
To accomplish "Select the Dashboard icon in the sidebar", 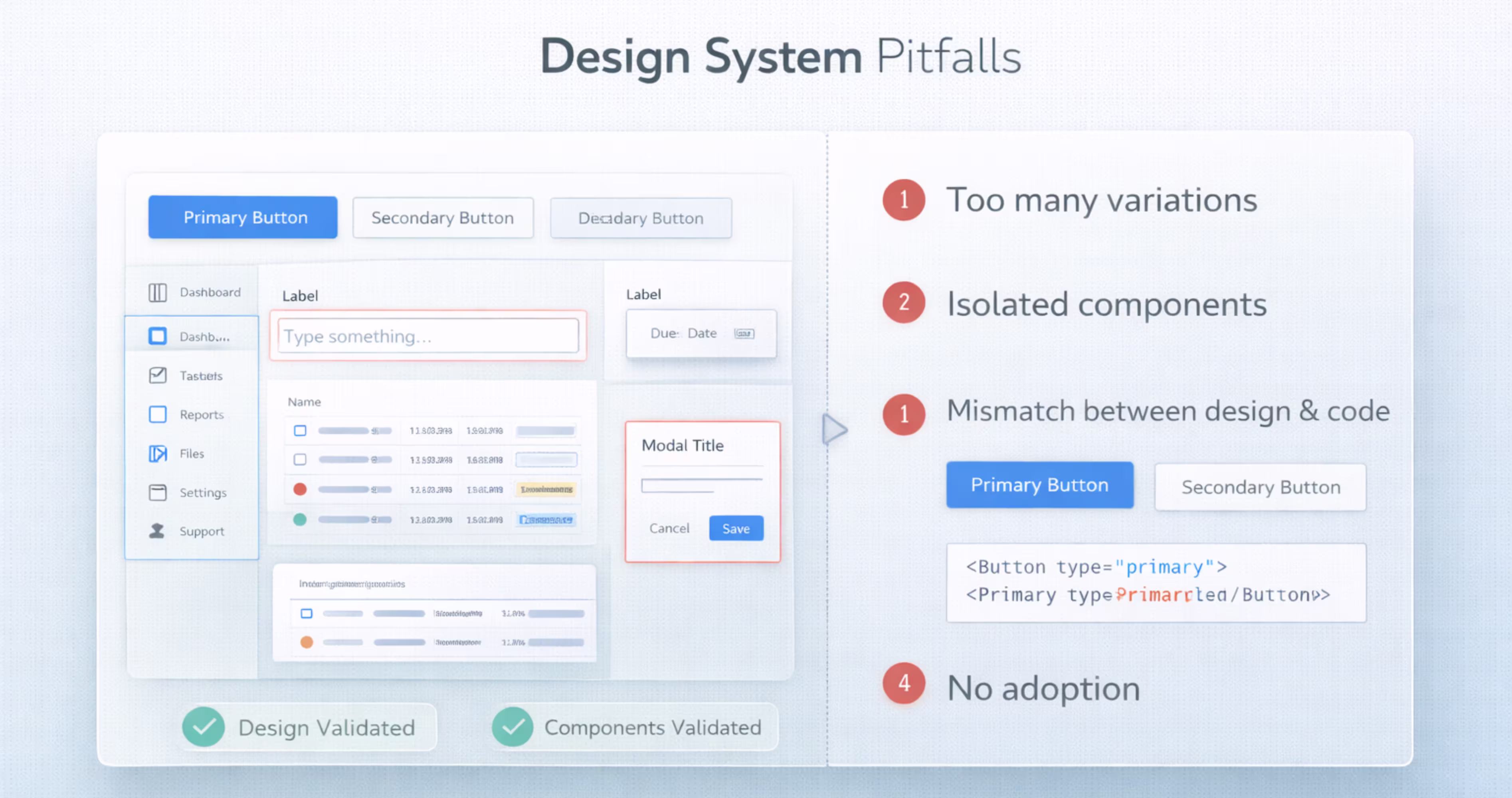I will [157, 292].
